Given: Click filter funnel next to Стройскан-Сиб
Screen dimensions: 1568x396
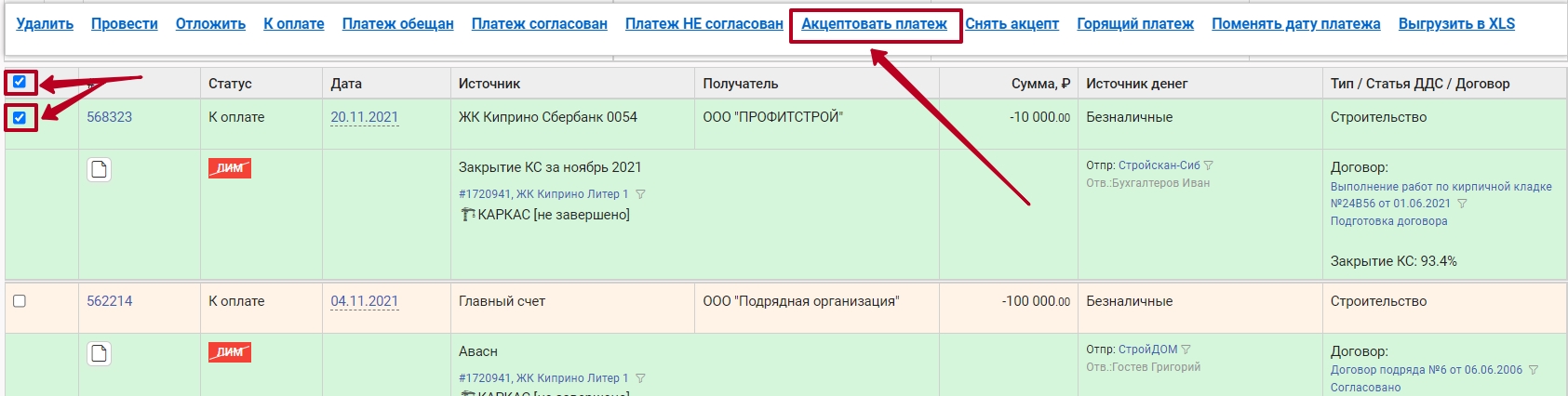Looking at the screenshot, I should [1209, 165].
